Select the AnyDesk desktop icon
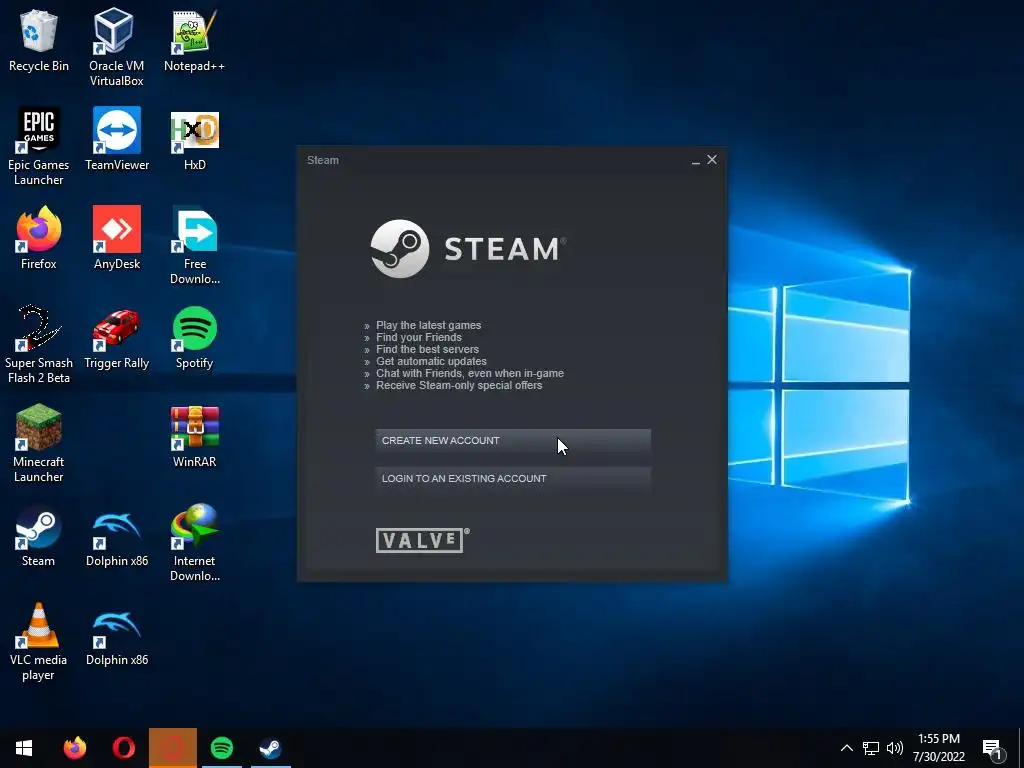This screenshot has width=1024, height=768. point(117,238)
